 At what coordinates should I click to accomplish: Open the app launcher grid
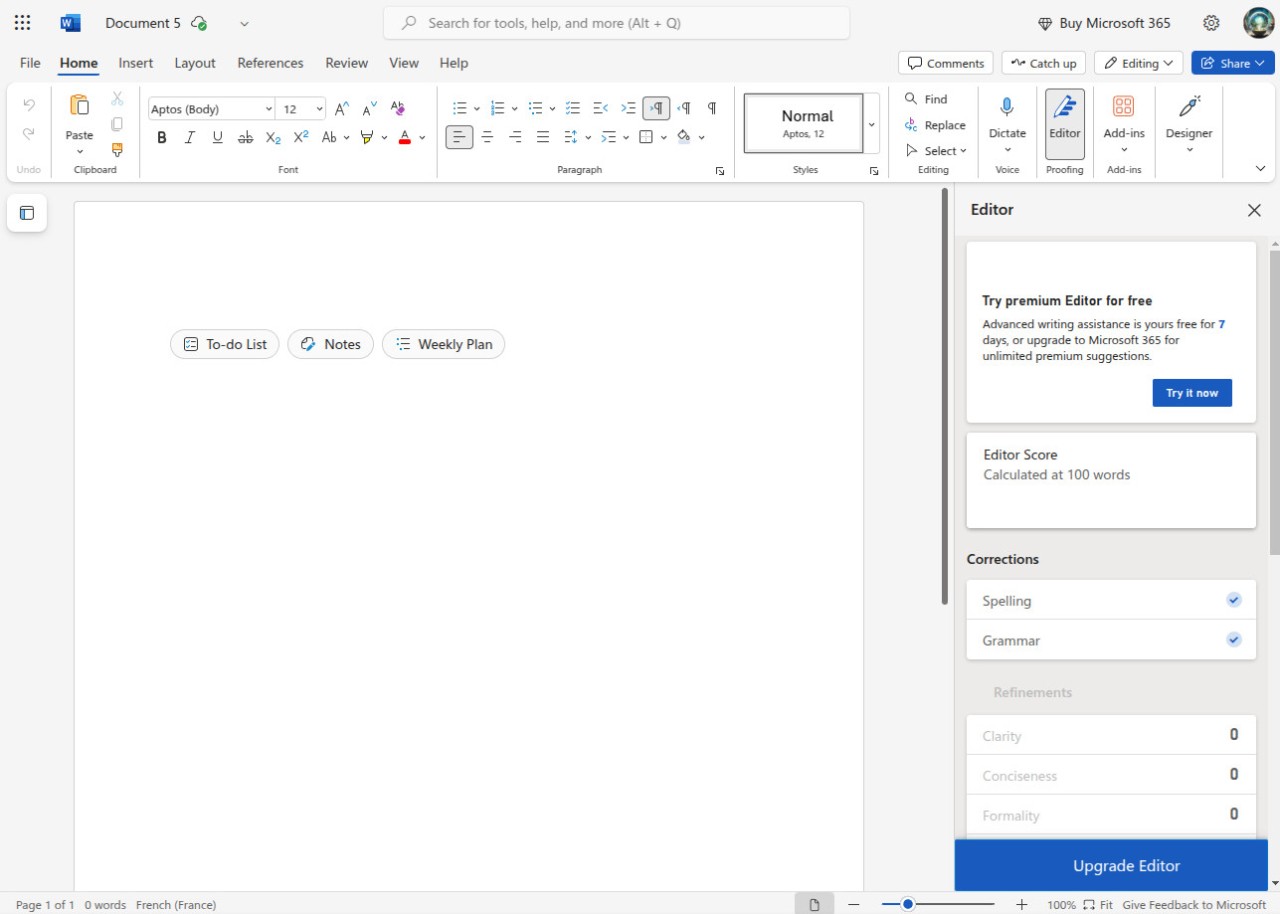click(x=22, y=23)
